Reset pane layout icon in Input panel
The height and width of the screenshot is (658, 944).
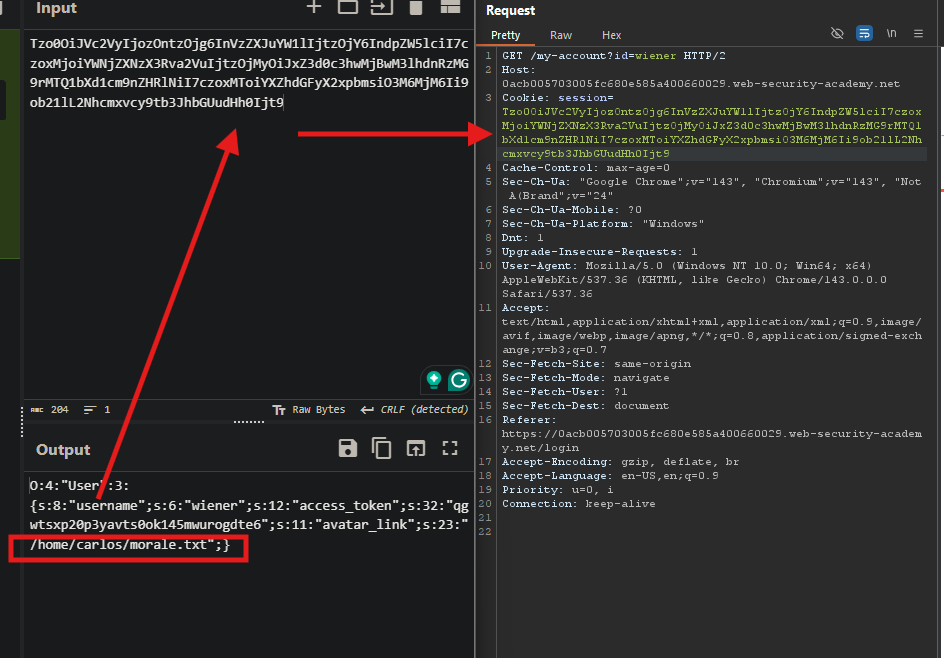click(x=450, y=7)
